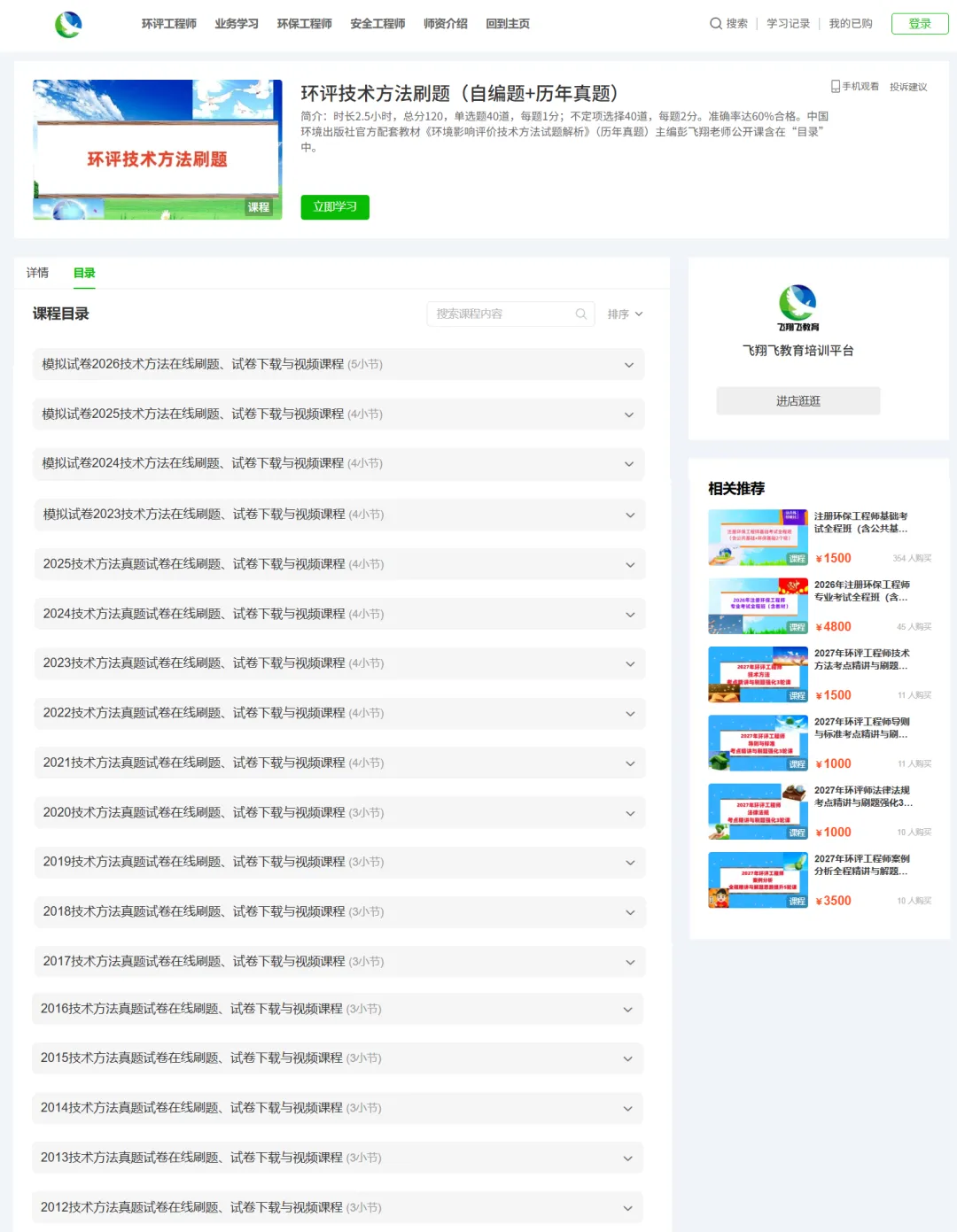Click the ¥3500 price text
957x1232 pixels.
[833, 901]
